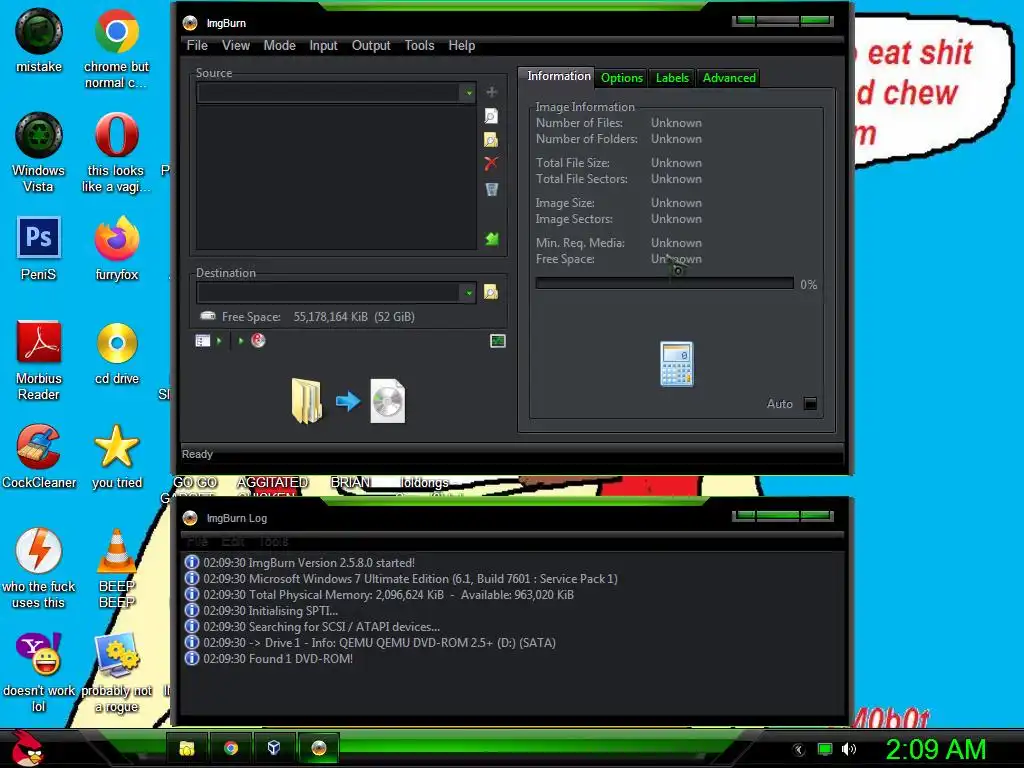Click the ImgBurn taskbar button
1024x768 pixels.
coord(319,748)
